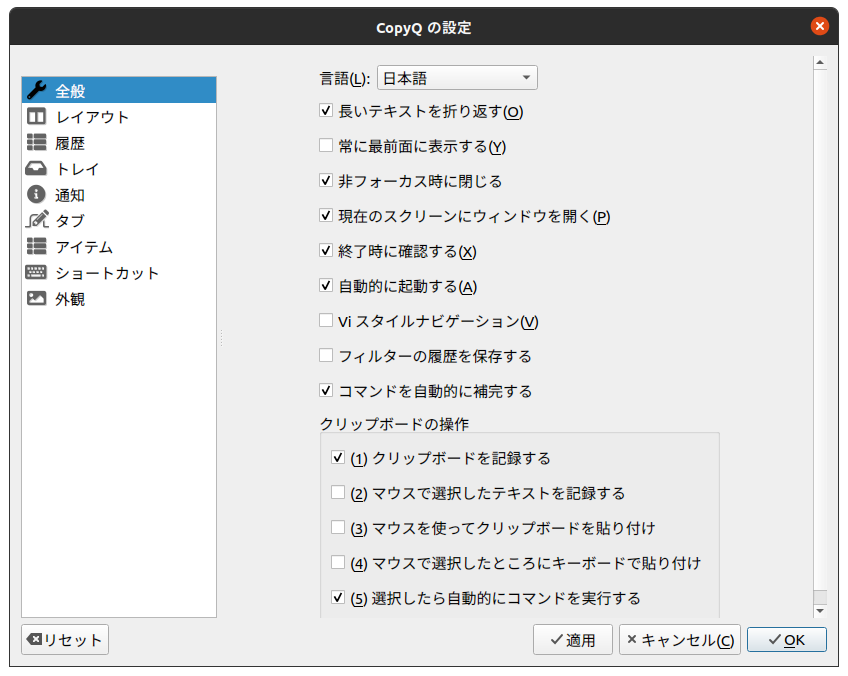Switch to the 外観 section label
This screenshot has height=676, width=848.
70,299
